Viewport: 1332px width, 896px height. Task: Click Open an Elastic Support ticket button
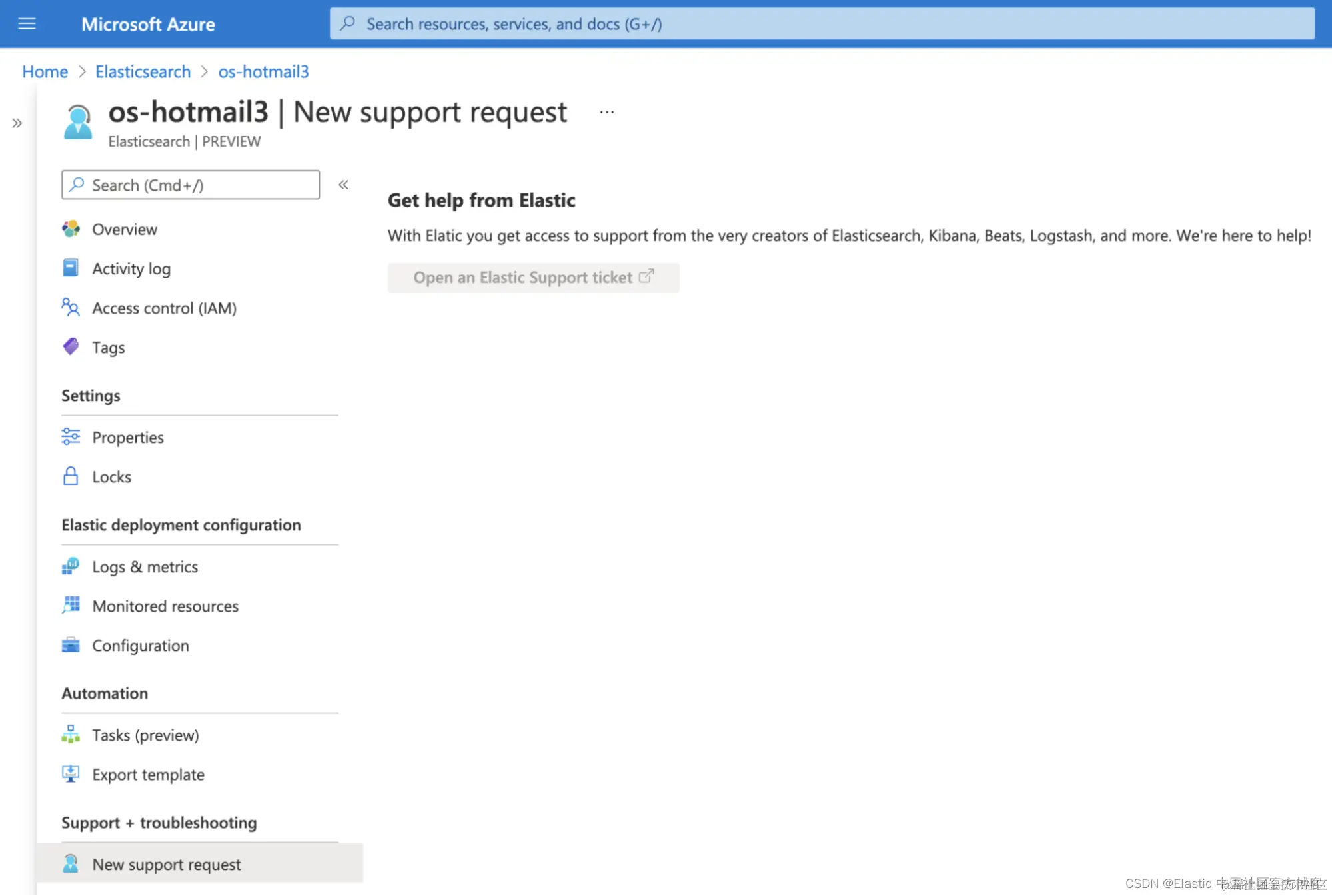pyautogui.click(x=533, y=278)
